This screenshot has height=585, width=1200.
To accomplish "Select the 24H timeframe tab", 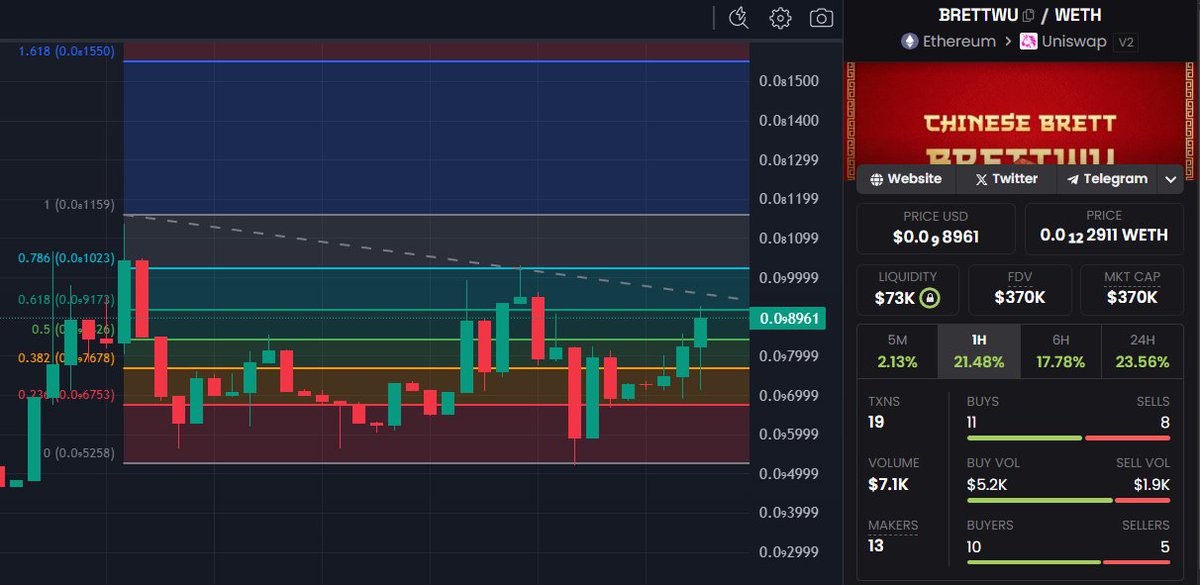I will (1142, 351).
